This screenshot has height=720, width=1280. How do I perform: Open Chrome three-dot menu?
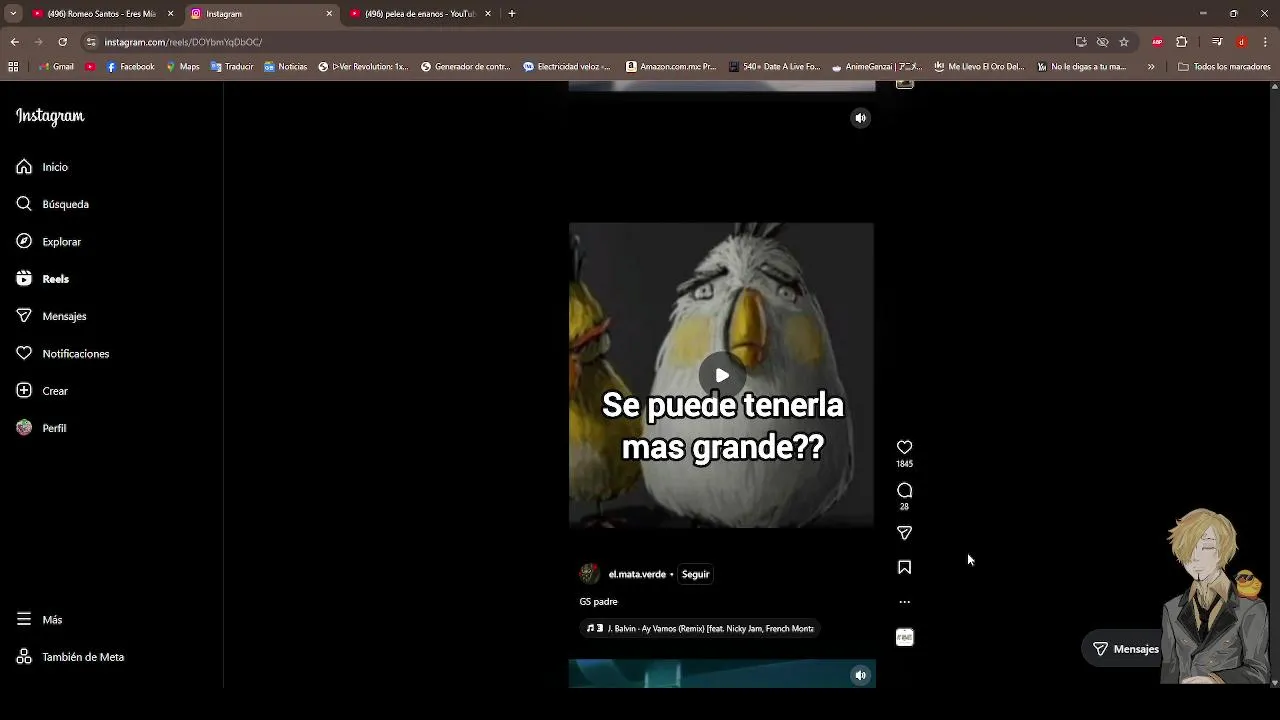click(1266, 42)
